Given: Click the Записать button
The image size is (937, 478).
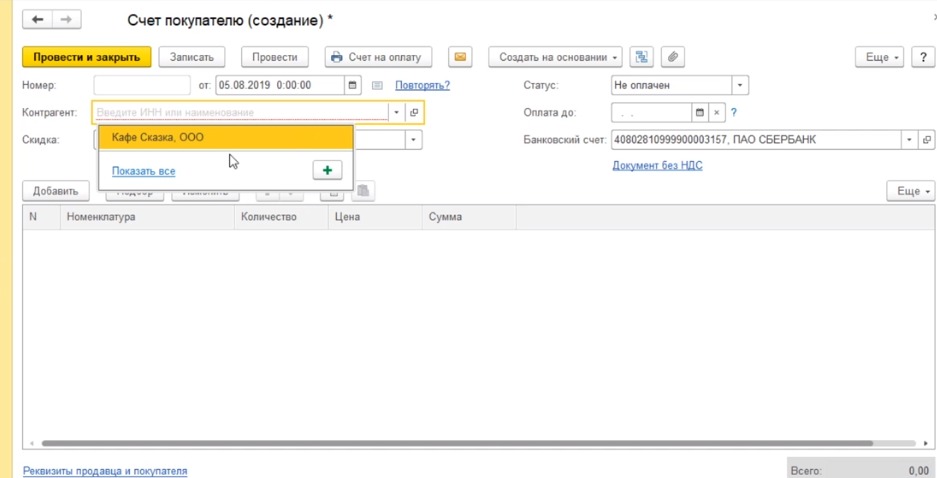Looking at the screenshot, I should pos(192,57).
